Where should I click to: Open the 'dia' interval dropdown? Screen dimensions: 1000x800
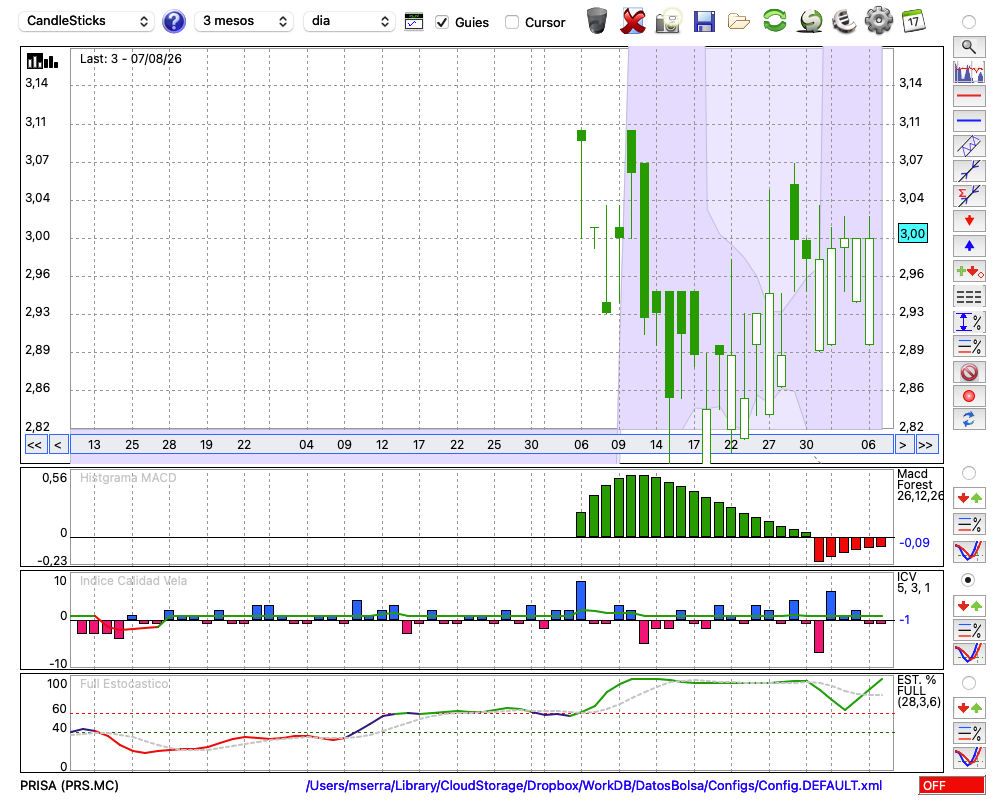349,21
